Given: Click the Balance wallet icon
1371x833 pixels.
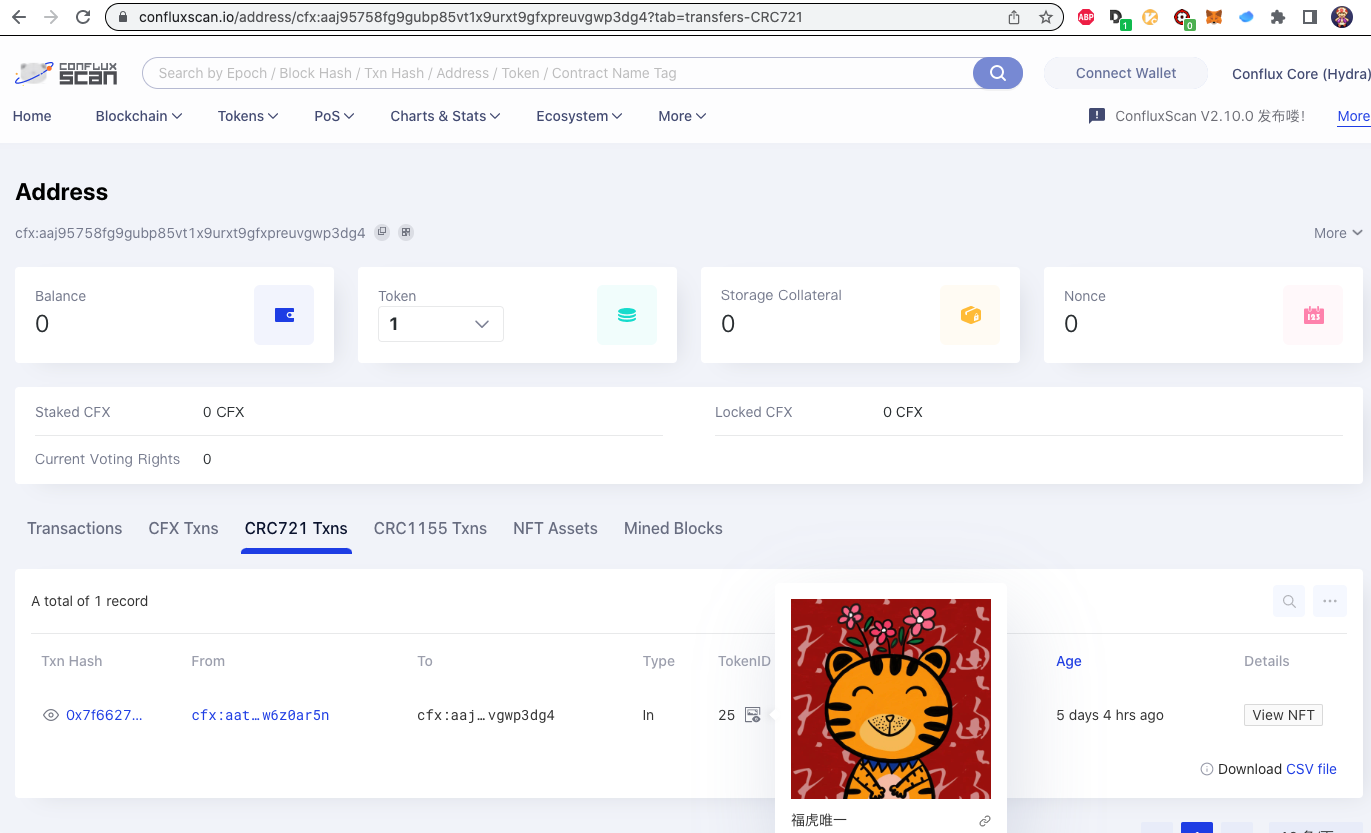Looking at the screenshot, I should [x=284, y=315].
